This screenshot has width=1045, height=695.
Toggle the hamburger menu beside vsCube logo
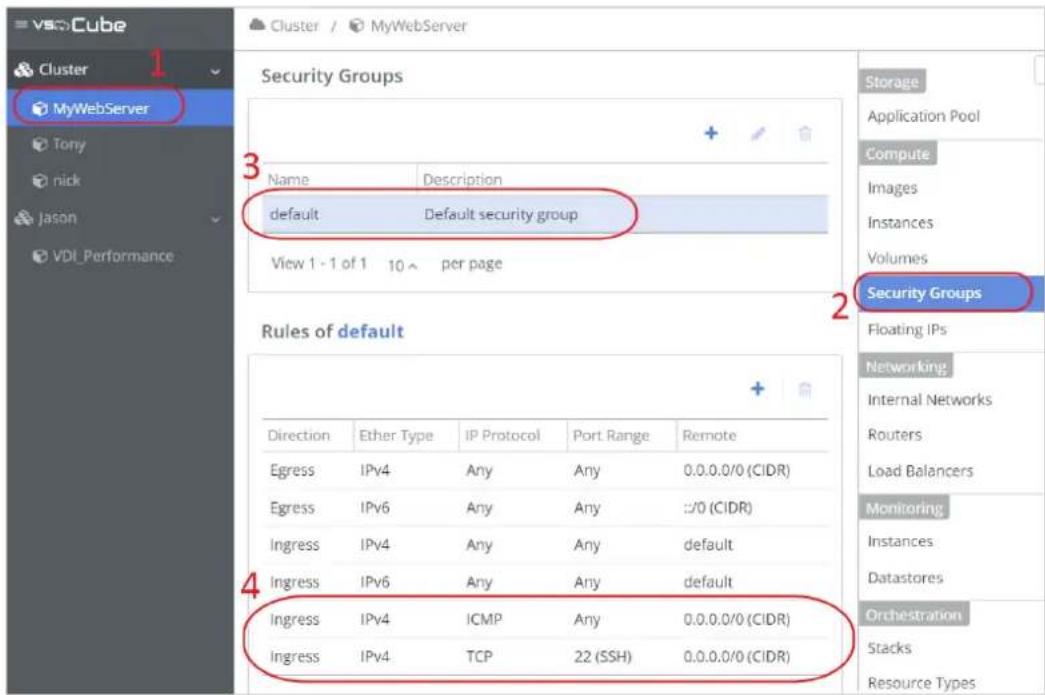click(x=21, y=25)
